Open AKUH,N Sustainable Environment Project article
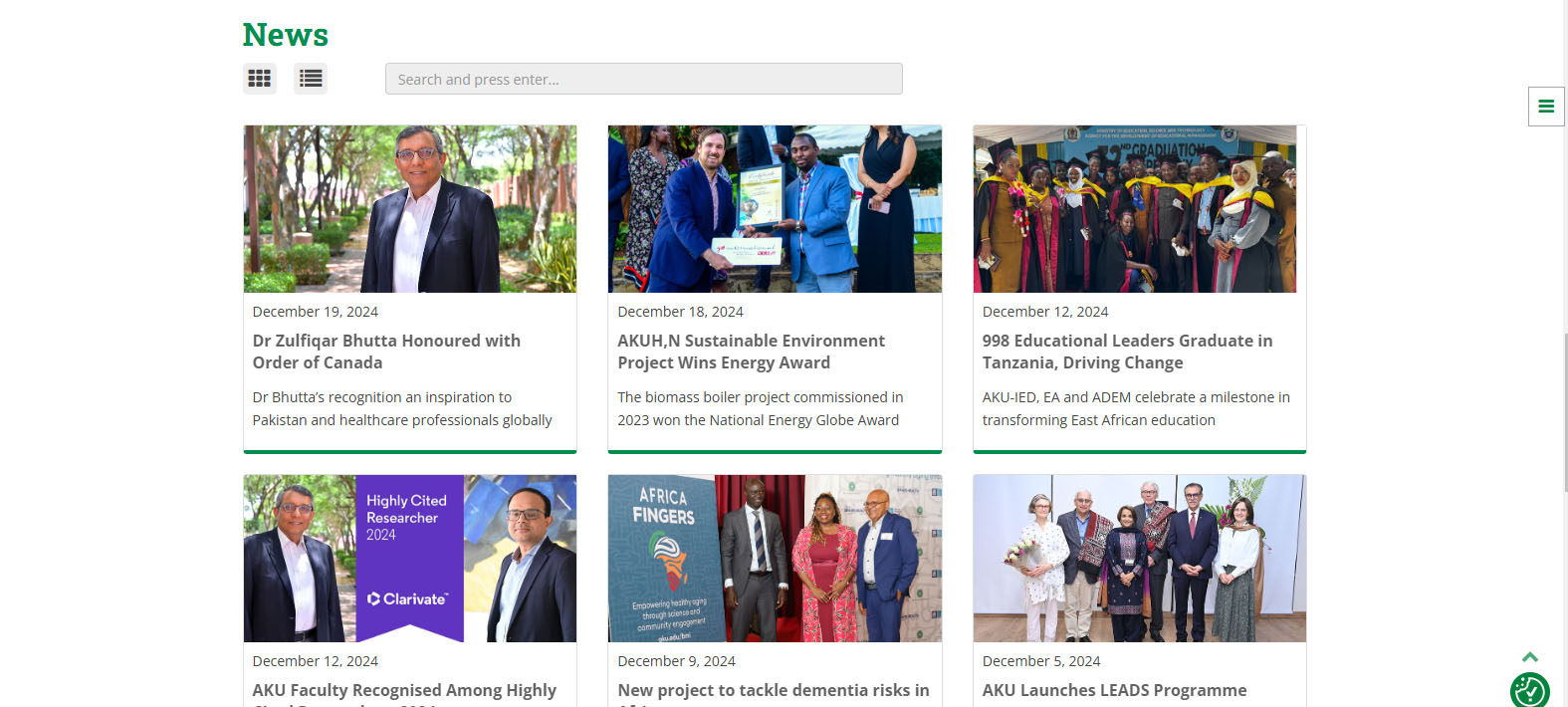 pyautogui.click(x=751, y=352)
